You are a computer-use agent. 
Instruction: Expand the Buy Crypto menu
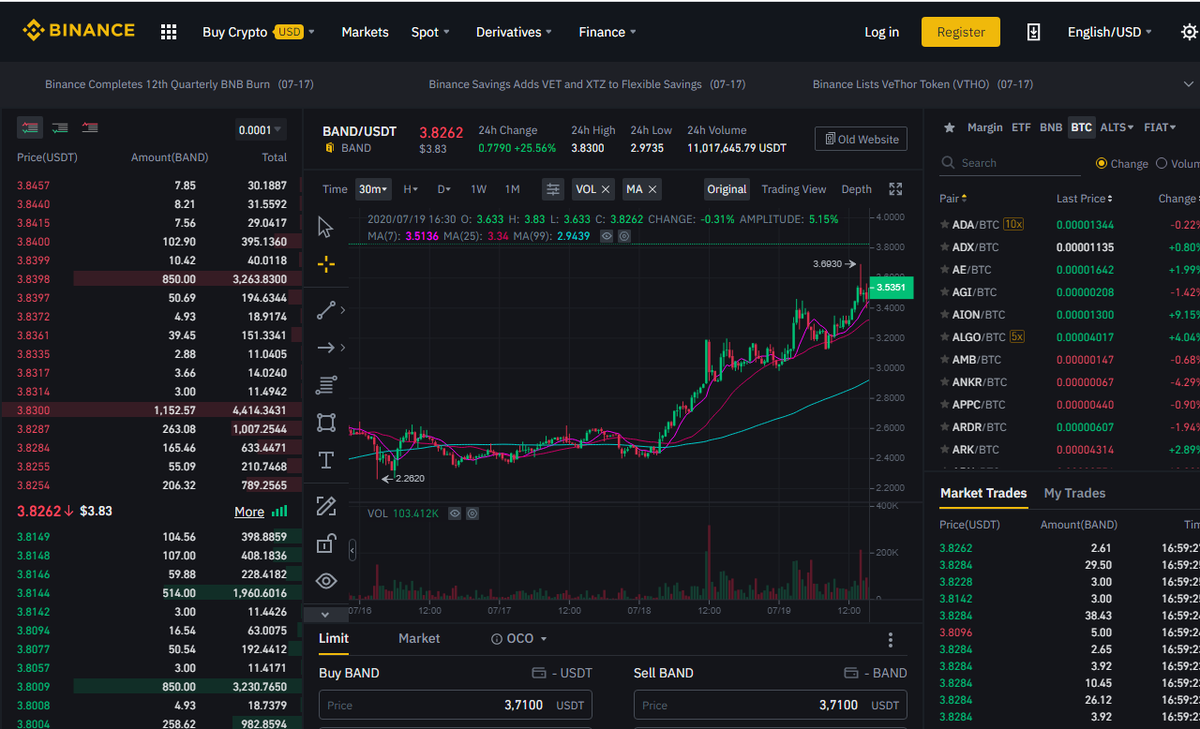coord(258,32)
